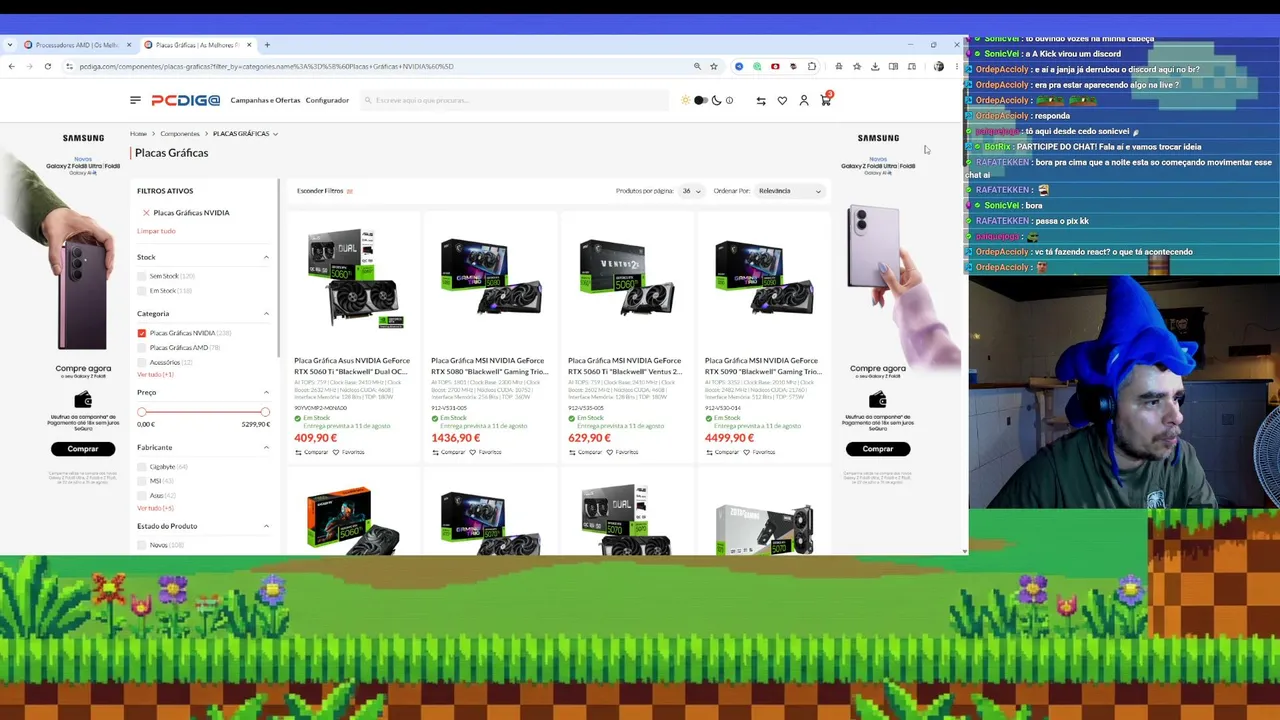Open the PCDIGA hamburger menu
Viewport: 1280px width, 720px height.
coord(135,100)
